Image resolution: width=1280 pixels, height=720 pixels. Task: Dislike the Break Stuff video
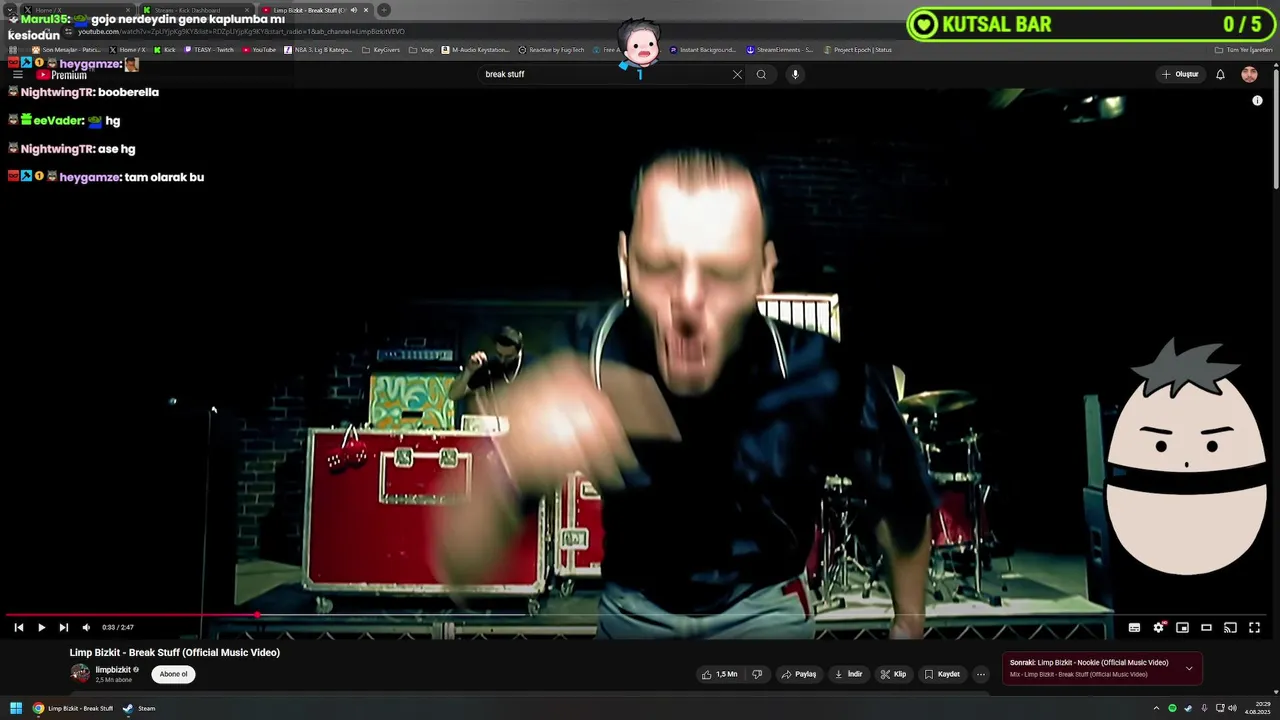click(757, 674)
